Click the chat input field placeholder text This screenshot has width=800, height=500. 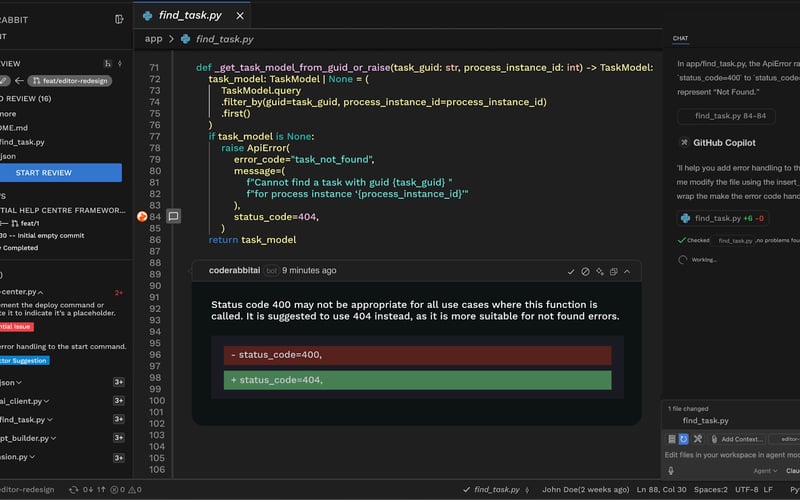pos(732,455)
